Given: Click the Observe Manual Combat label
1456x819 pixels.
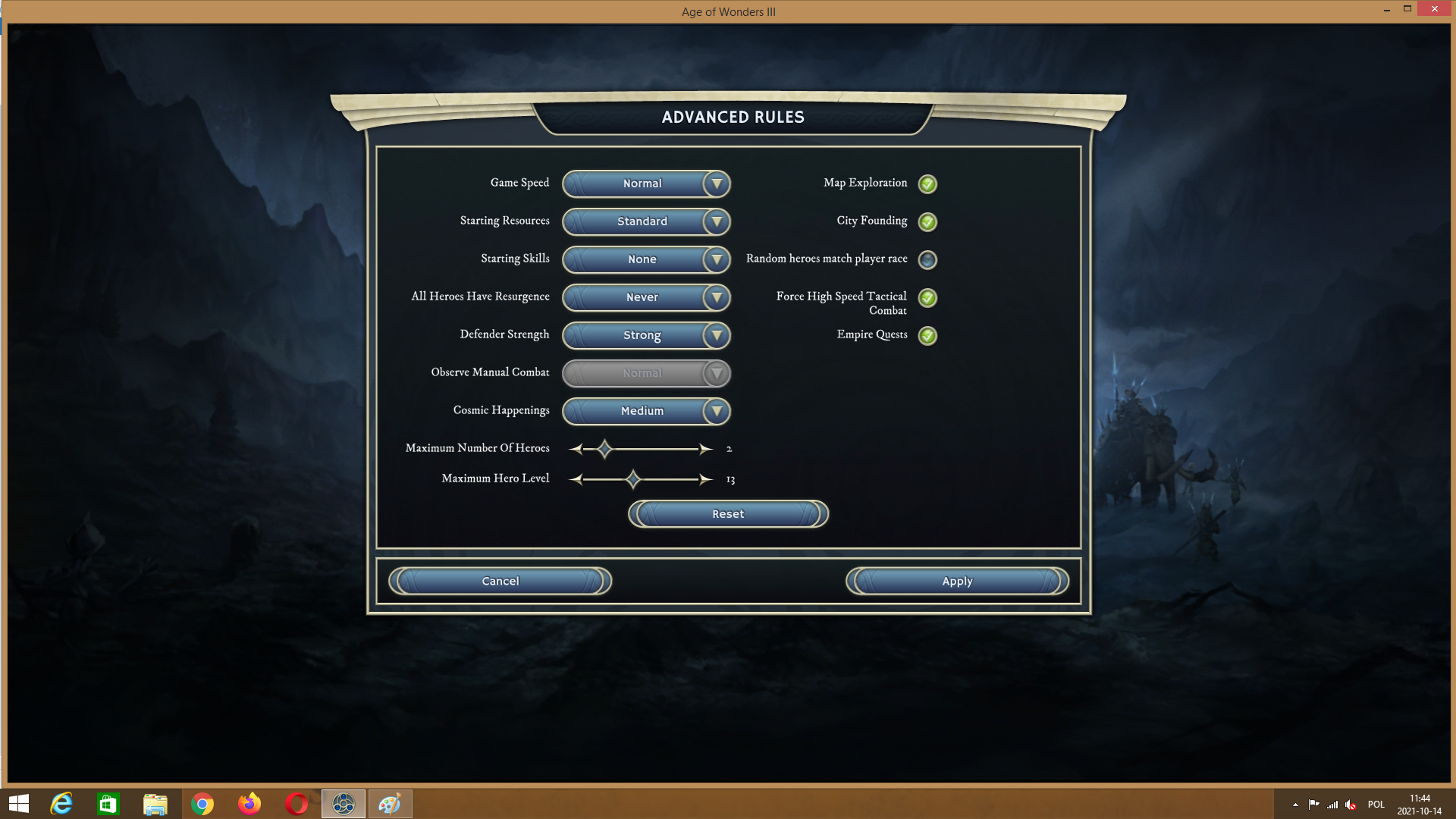Looking at the screenshot, I should 490,372.
